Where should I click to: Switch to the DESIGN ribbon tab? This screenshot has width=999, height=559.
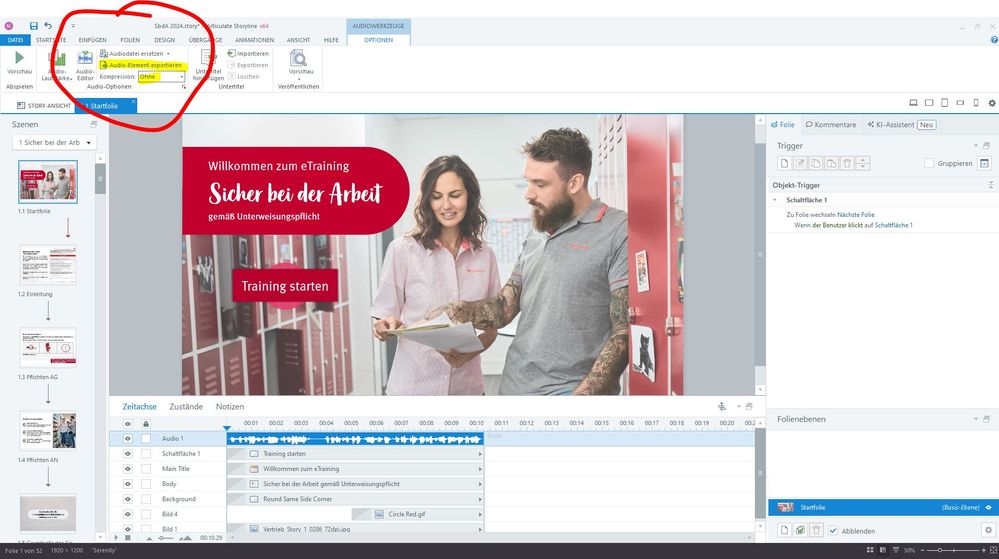point(164,40)
